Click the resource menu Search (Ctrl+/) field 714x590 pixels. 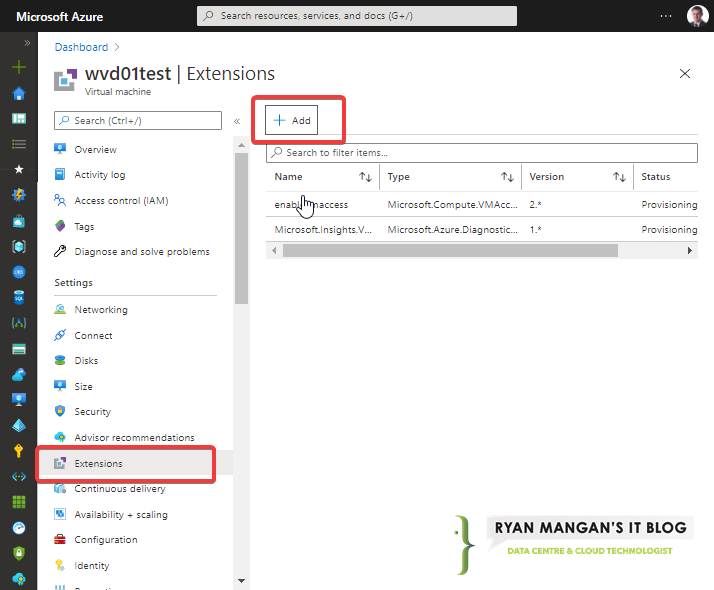pyautogui.click(x=138, y=121)
